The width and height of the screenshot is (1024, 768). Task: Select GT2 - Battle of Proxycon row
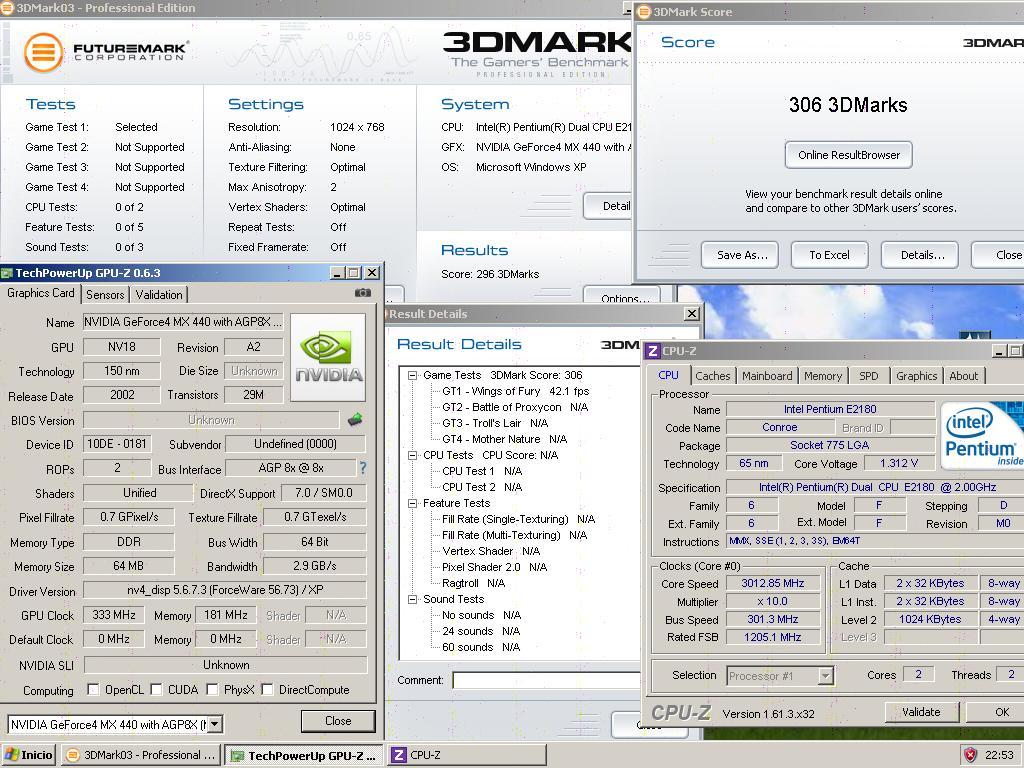515,408
